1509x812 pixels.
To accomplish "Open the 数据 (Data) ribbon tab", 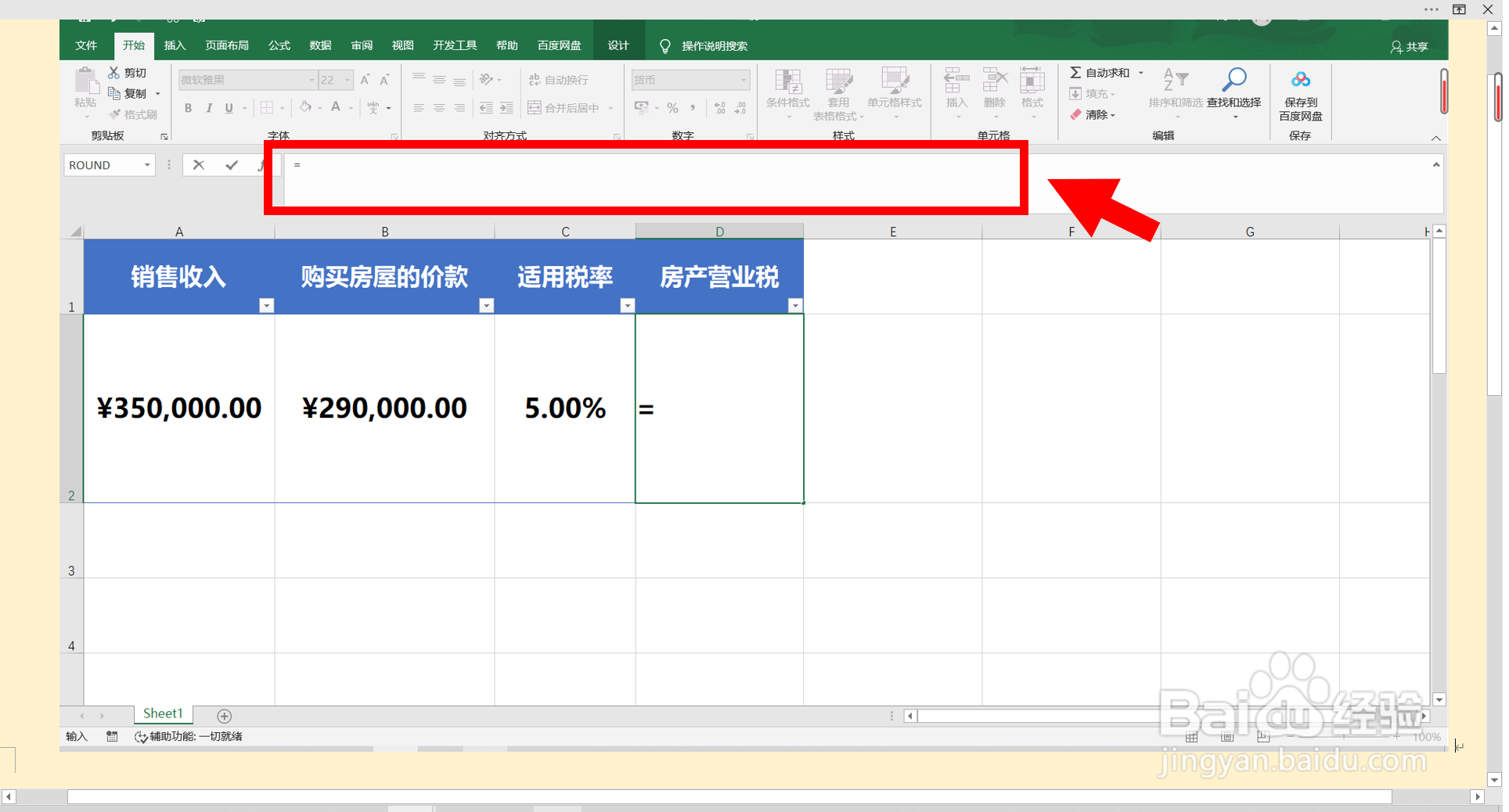I will tap(319, 45).
